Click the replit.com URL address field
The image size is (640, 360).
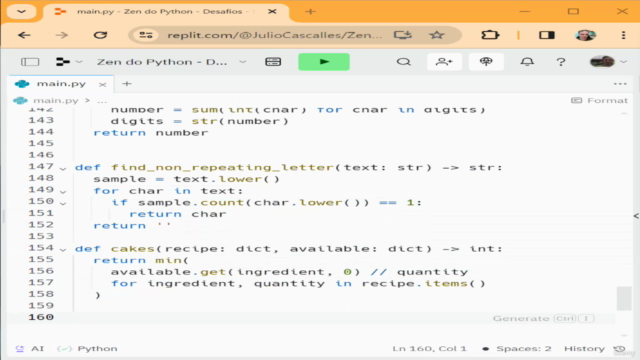275,35
